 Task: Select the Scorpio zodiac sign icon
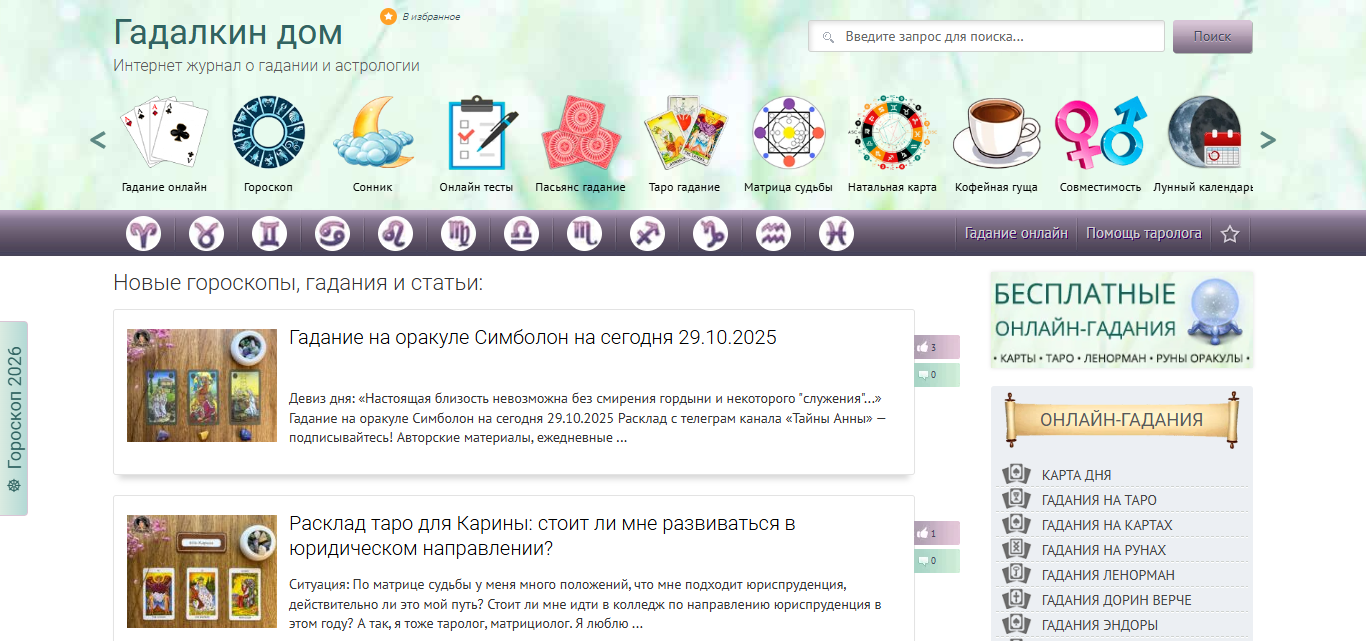tap(584, 234)
